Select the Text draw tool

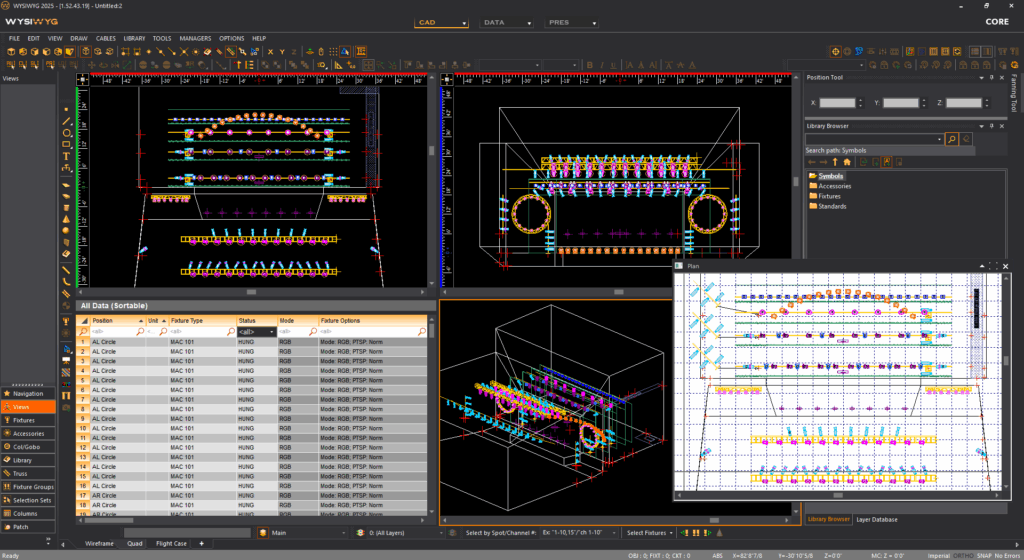pyautogui.click(x=66, y=156)
